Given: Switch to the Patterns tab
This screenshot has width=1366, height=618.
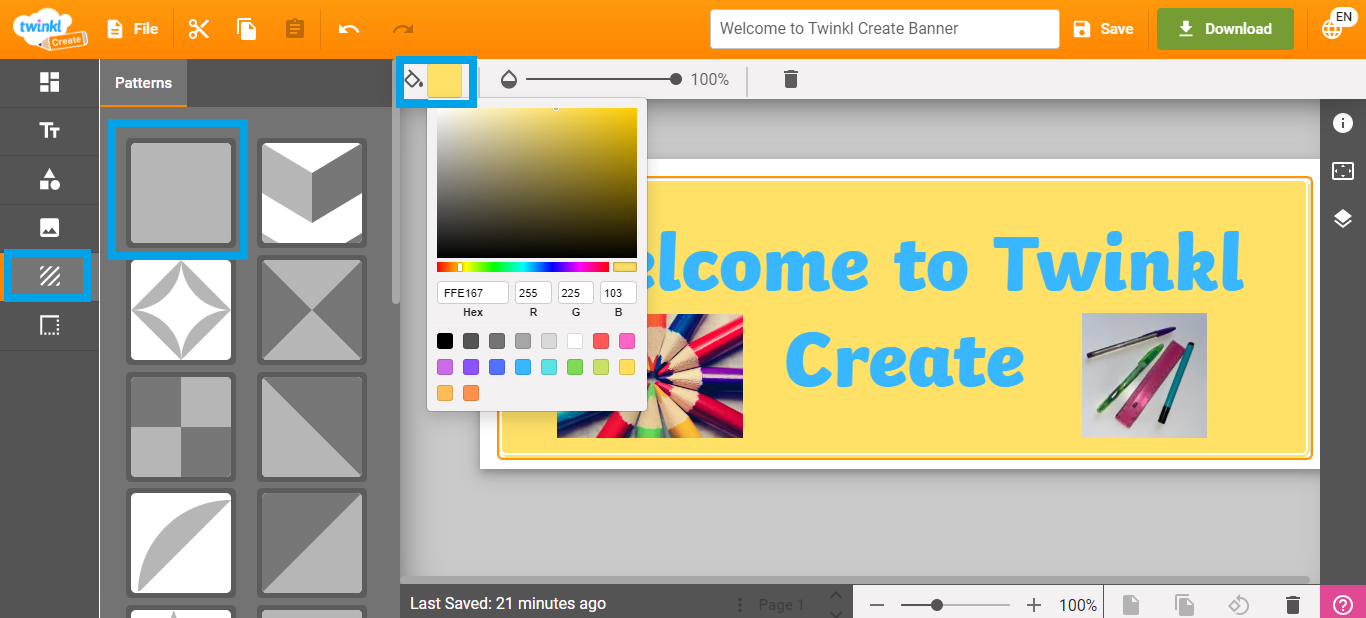Looking at the screenshot, I should [x=142, y=83].
